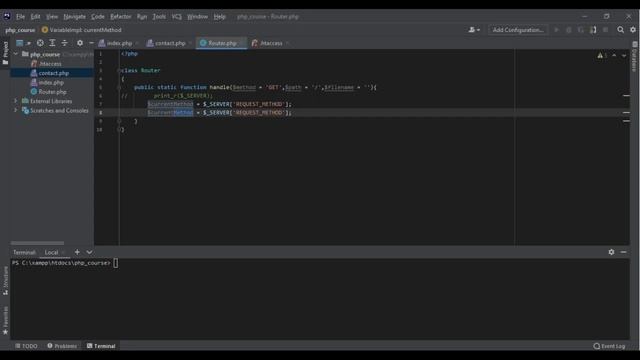Click the Listen for PHP Debug Connections icon

pyautogui.click(x=593, y=30)
